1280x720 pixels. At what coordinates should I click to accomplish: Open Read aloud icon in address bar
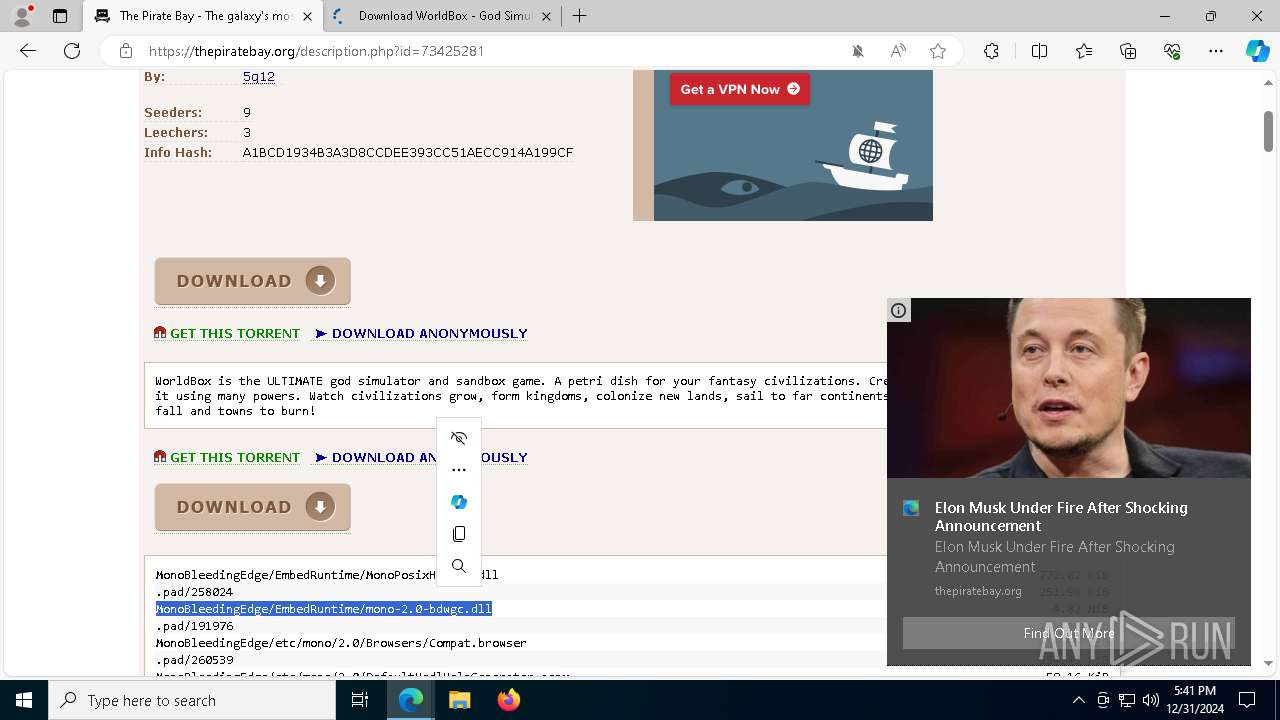point(898,51)
